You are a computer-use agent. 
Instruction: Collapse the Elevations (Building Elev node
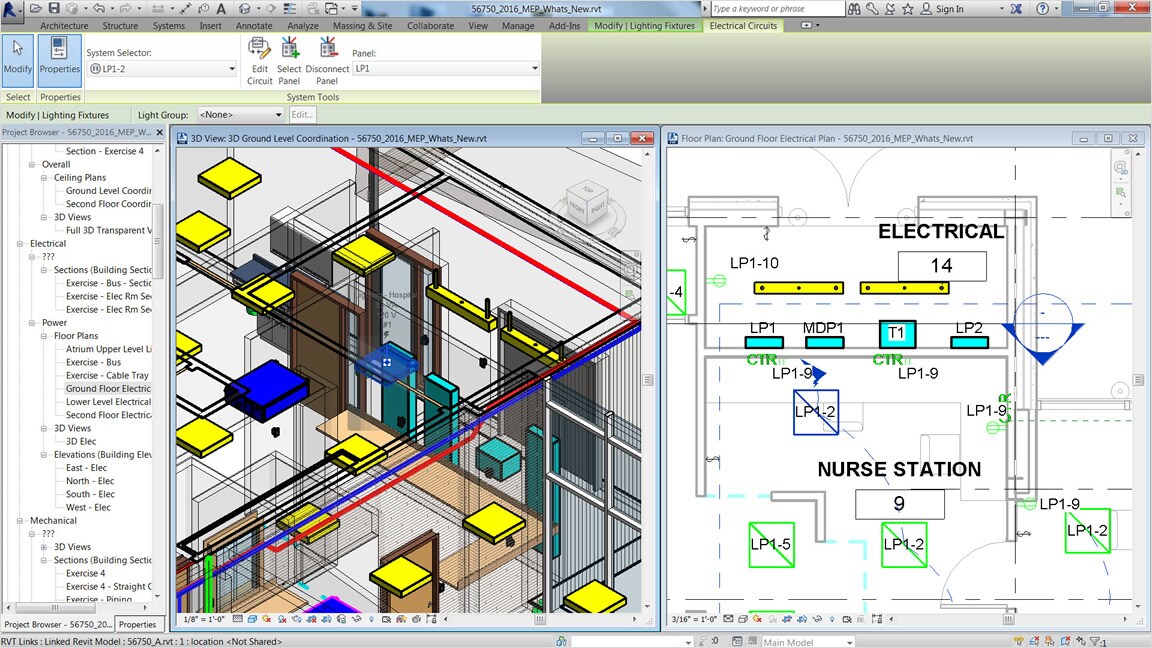coord(43,455)
